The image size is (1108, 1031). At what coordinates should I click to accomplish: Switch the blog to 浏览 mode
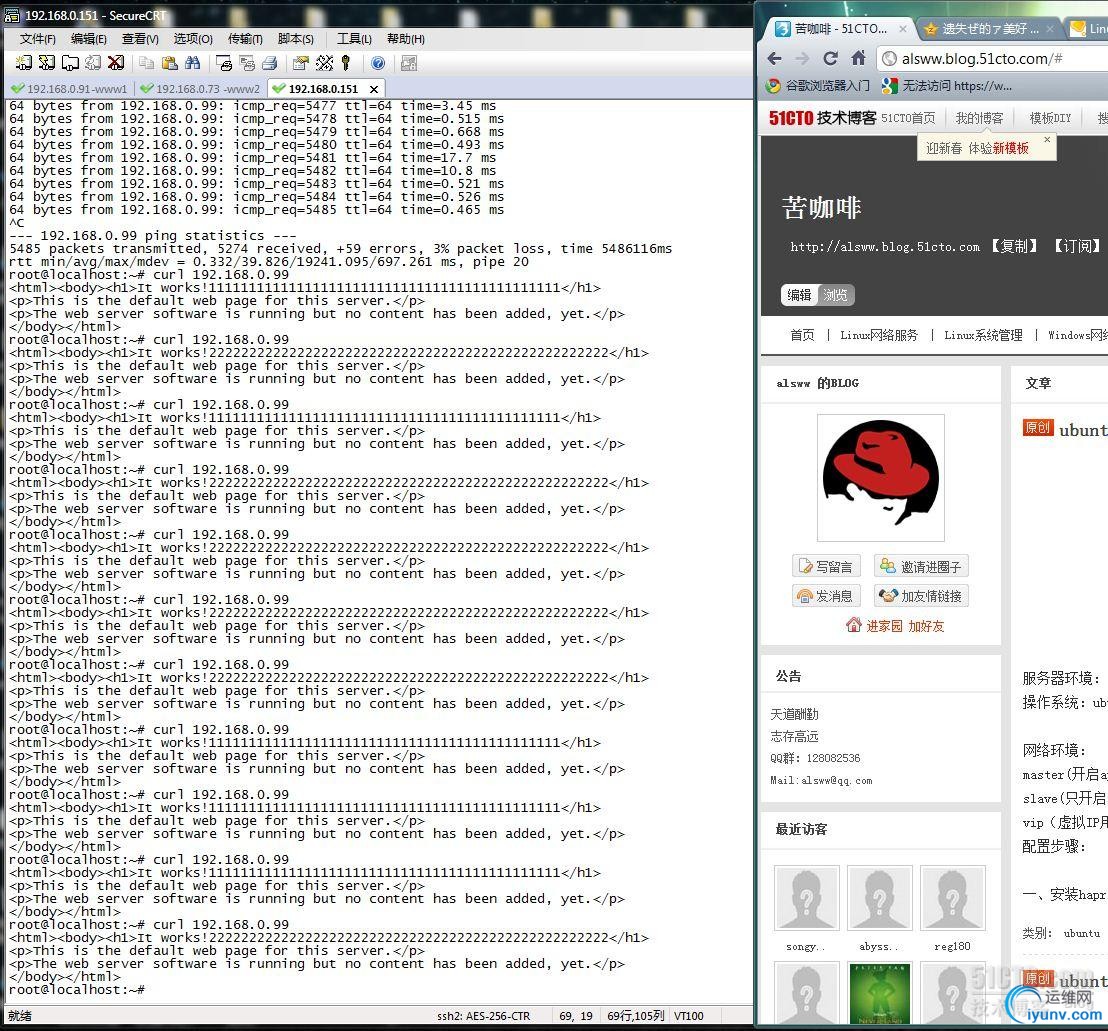coord(836,295)
